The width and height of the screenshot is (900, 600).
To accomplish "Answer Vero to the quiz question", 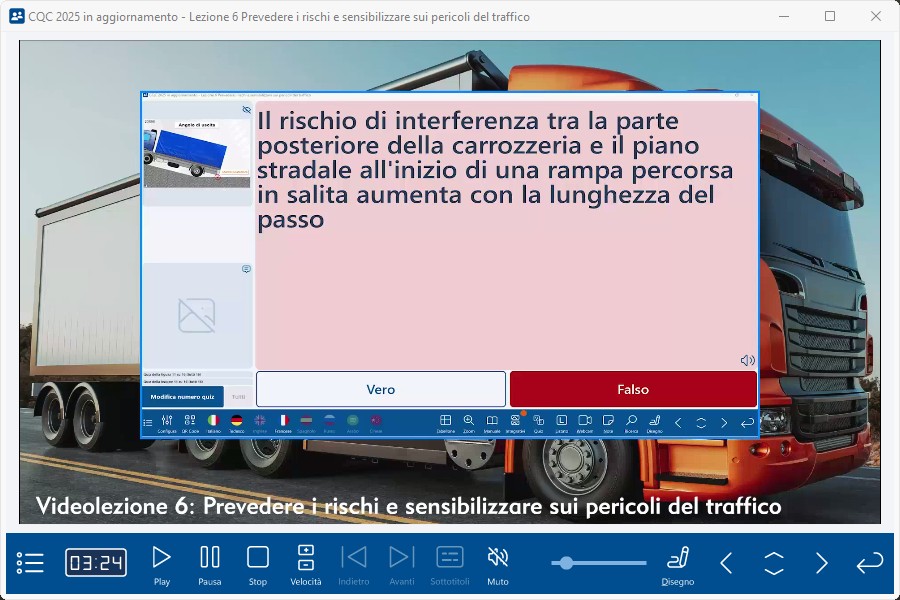I will coord(381,389).
